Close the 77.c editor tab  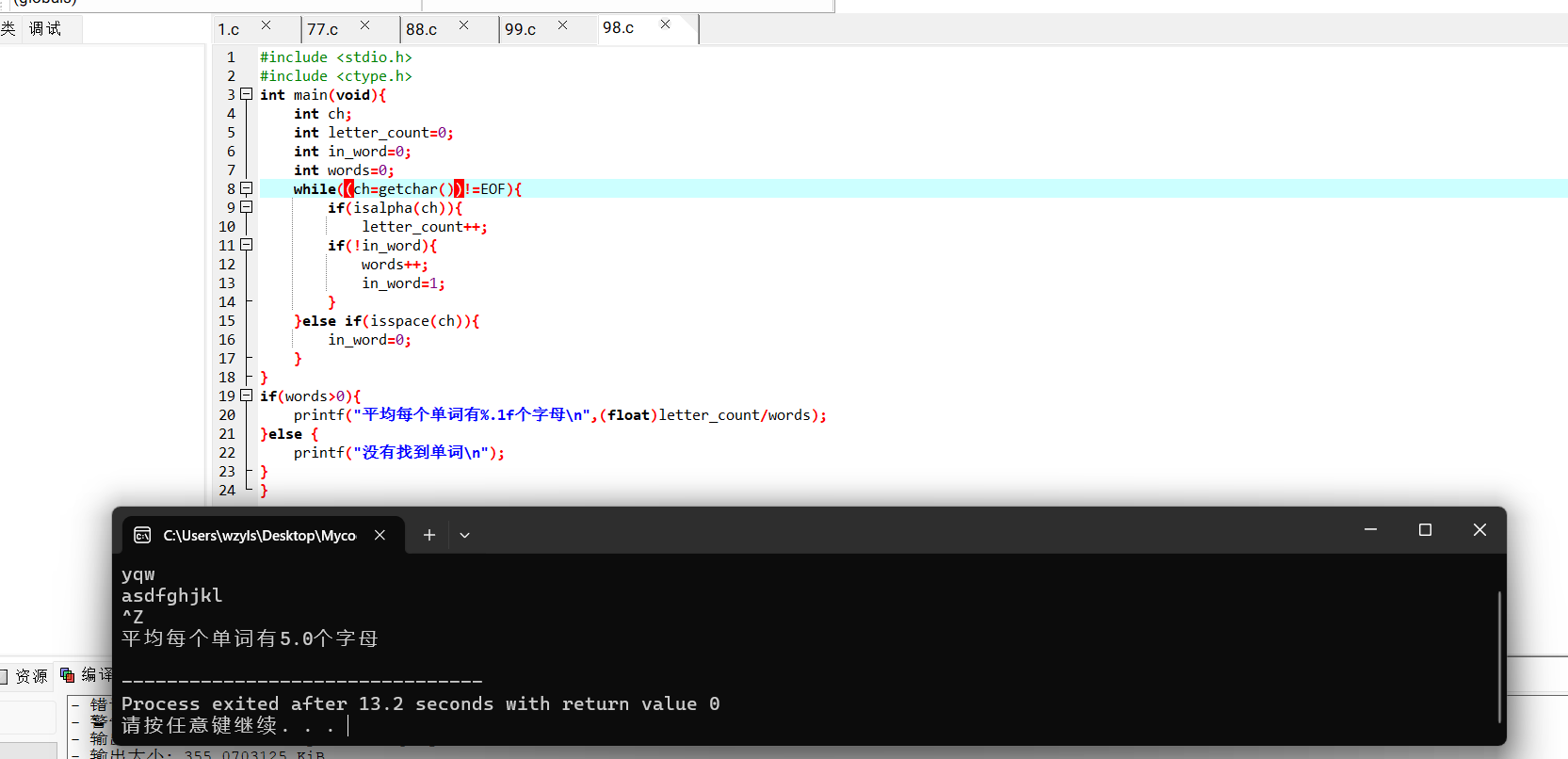(364, 25)
